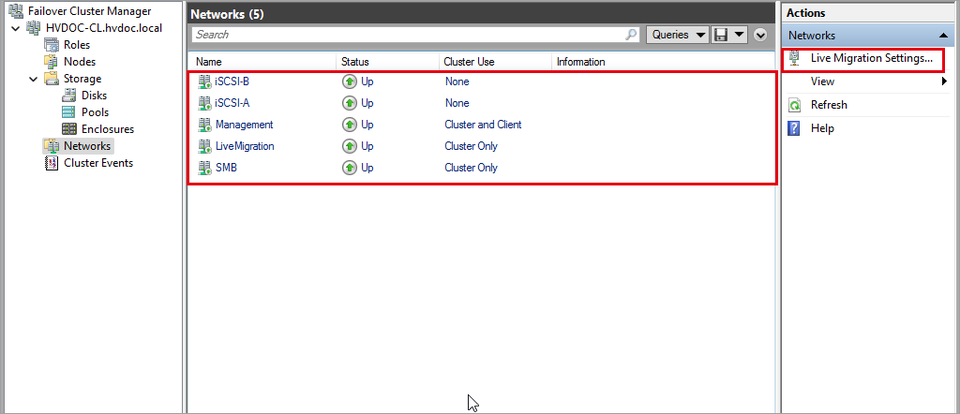Viewport: 960px width, 414px height.
Task: Click the Help question mark icon
Action: coord(795,128)
